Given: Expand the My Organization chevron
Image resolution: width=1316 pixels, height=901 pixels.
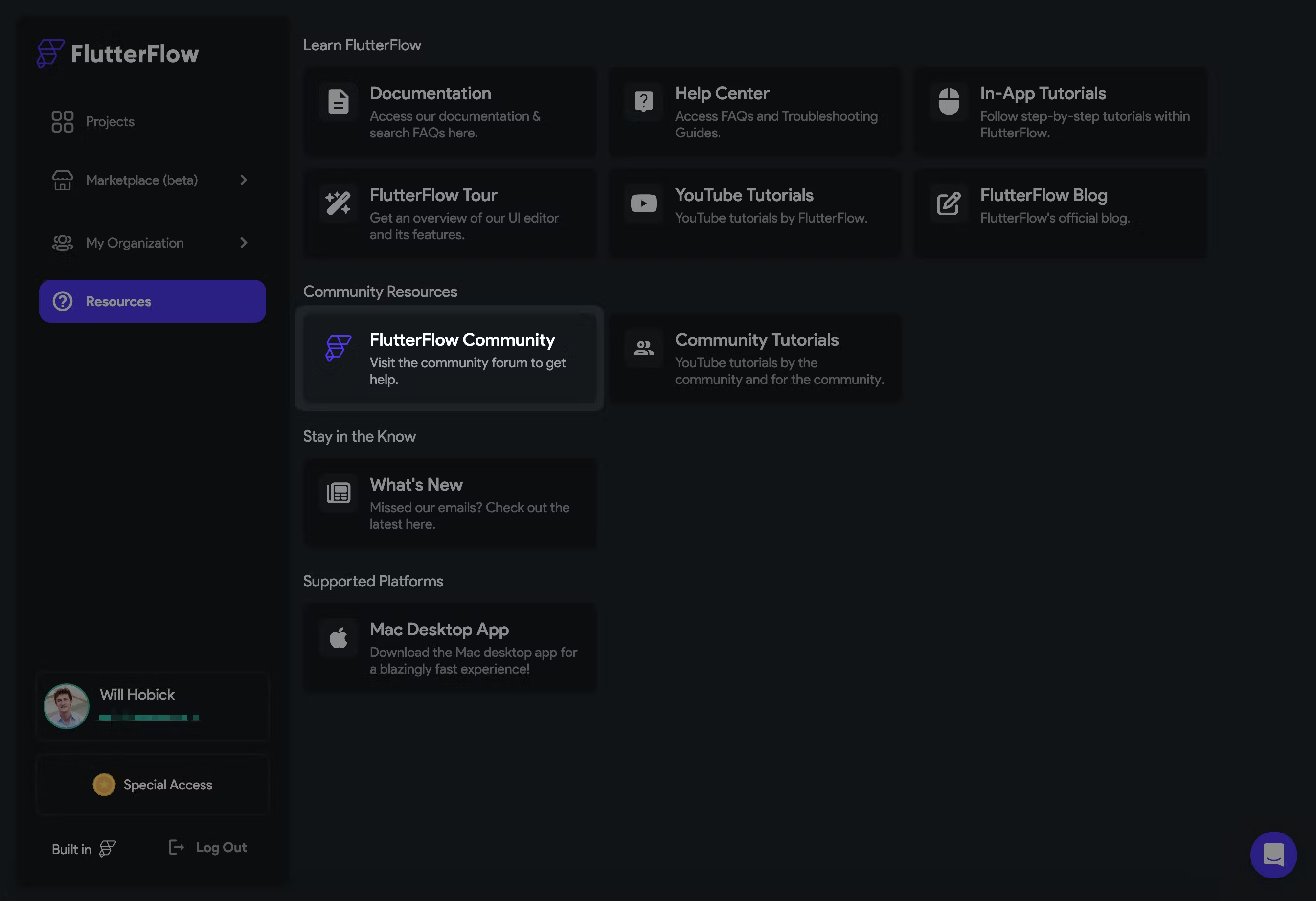Looking at the screenshot, I should click(244, 243).
